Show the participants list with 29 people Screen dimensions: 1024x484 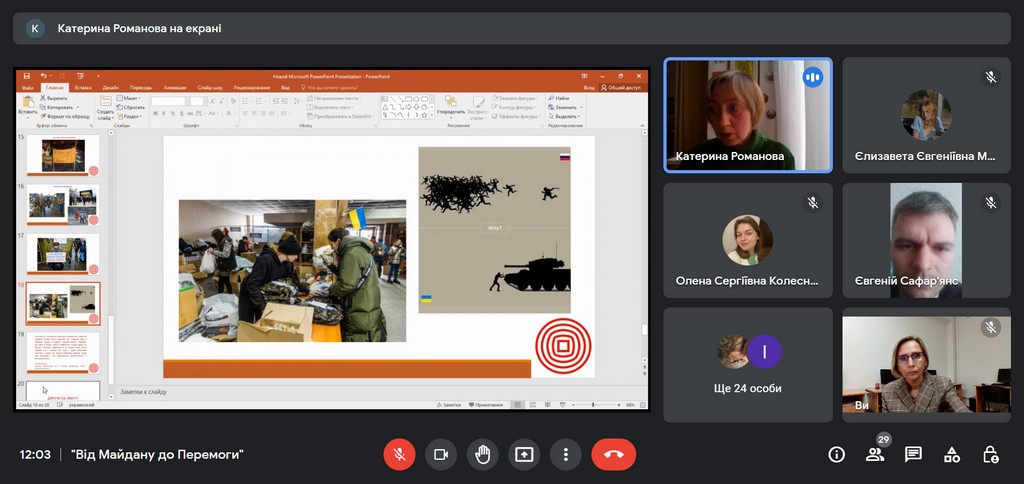[x=875, y=455]
